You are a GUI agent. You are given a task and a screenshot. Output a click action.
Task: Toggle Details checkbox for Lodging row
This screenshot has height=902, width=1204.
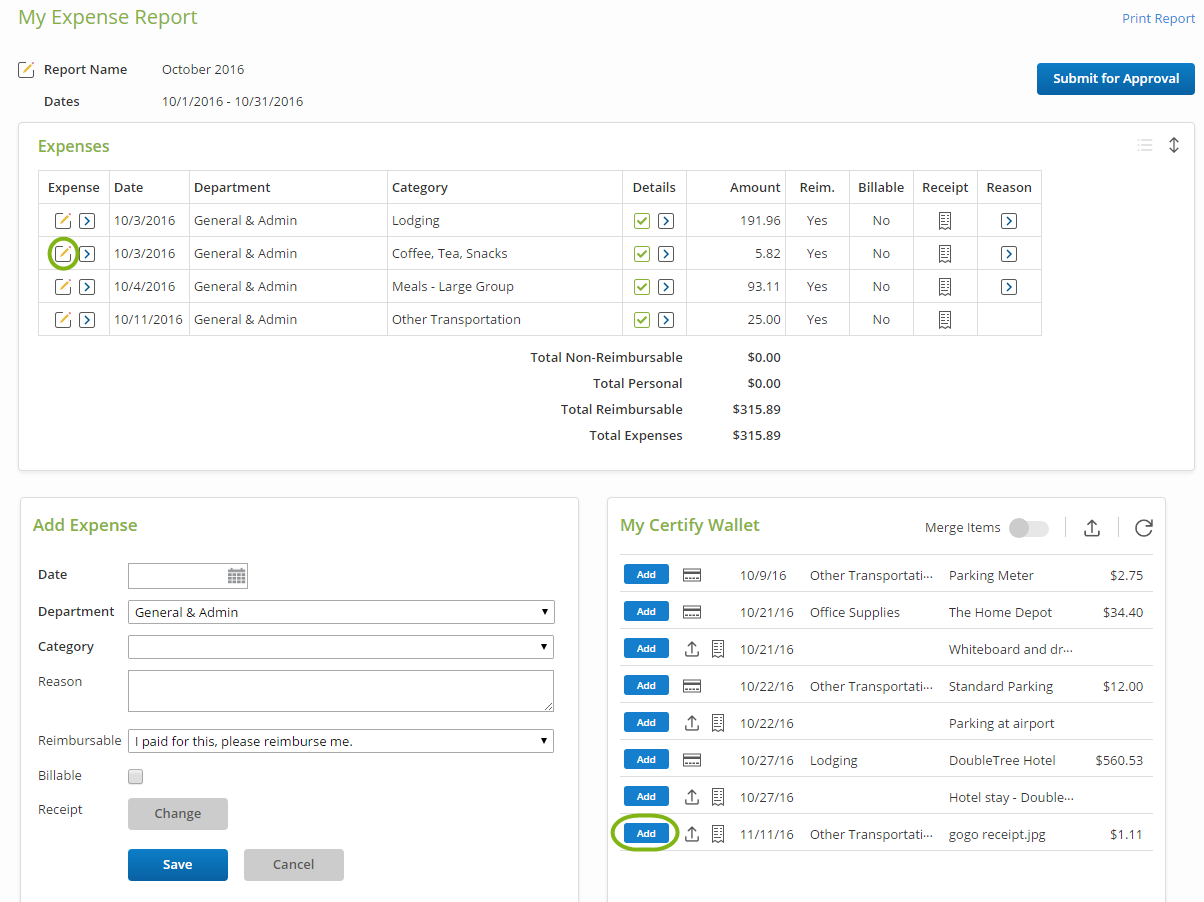point(642,221)
